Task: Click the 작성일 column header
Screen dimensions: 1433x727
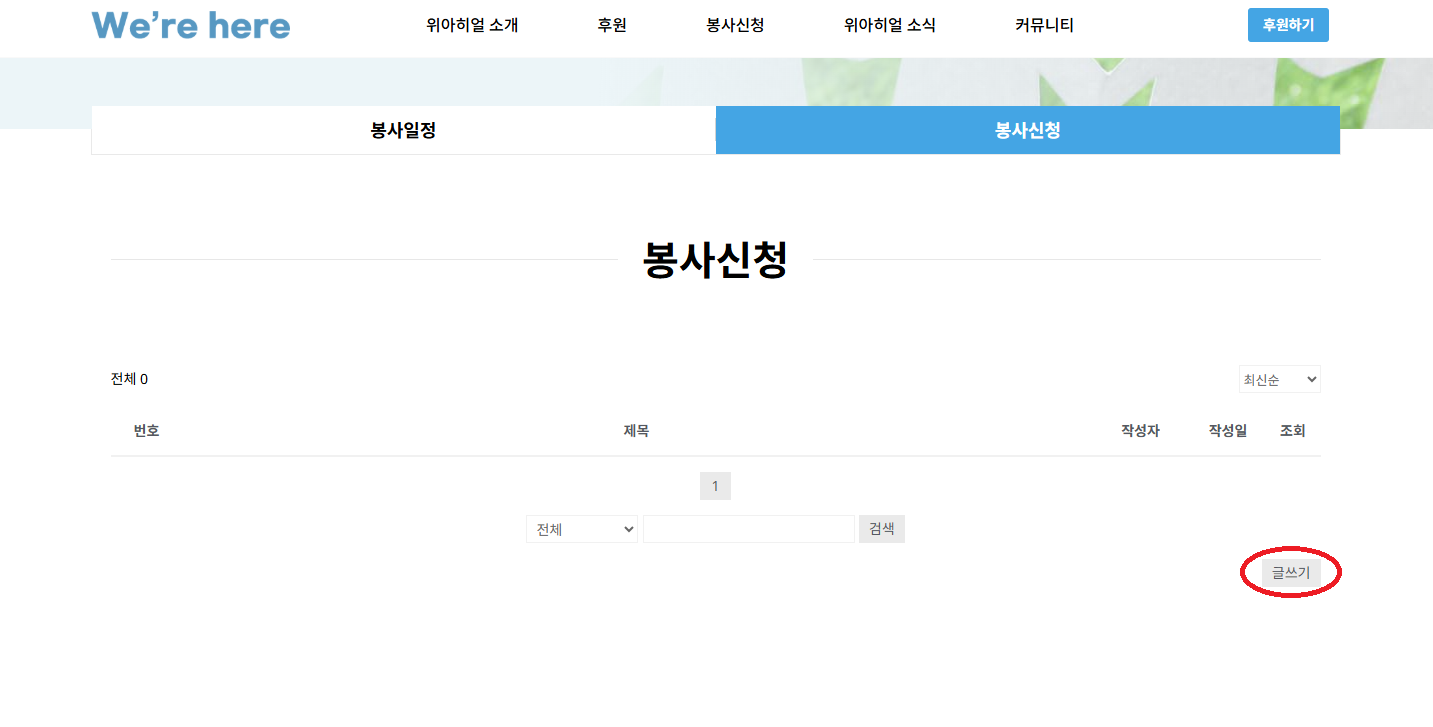Action: point(1227,431)
